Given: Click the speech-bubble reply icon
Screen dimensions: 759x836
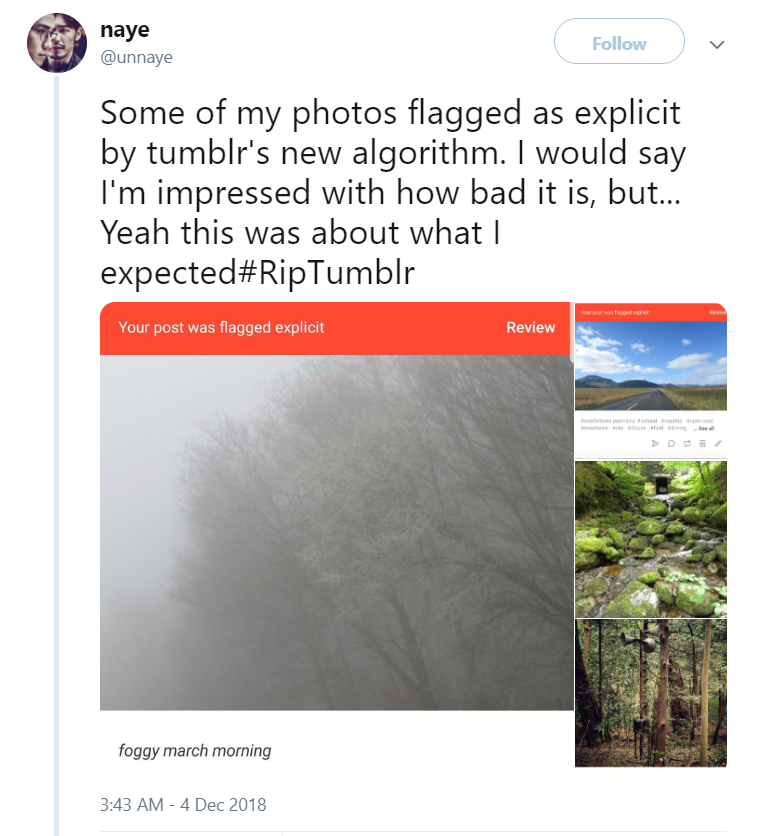Looking at the screenshot, I should tap(671, 443).
